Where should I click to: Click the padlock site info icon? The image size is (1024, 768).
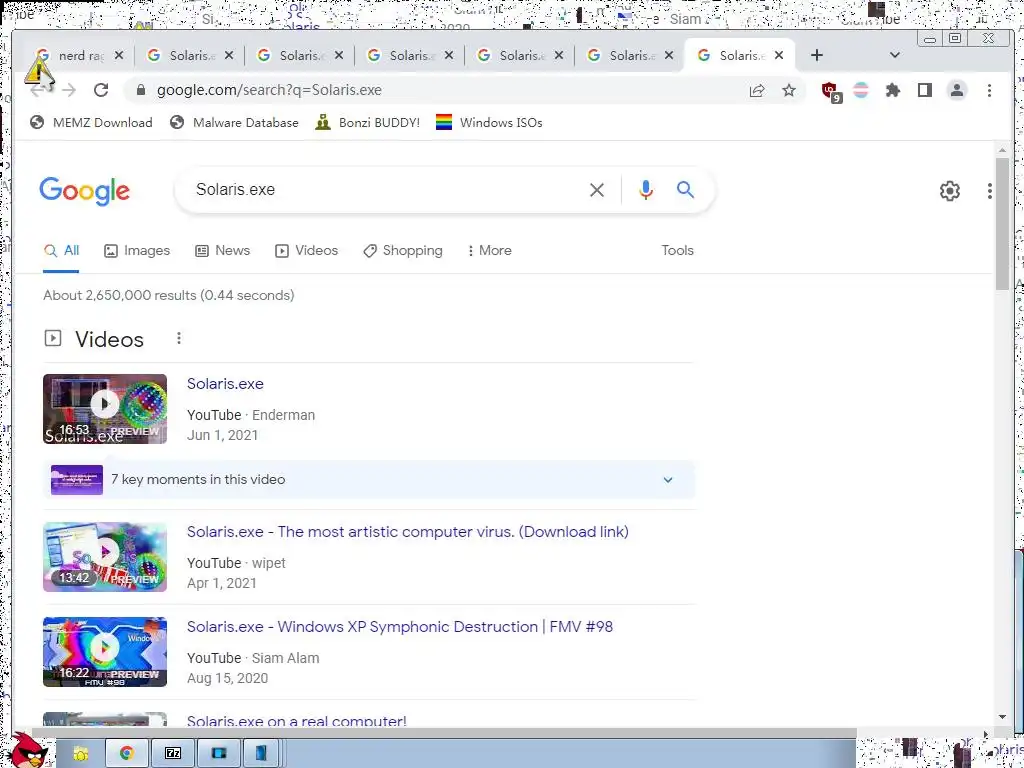[140, 90]
